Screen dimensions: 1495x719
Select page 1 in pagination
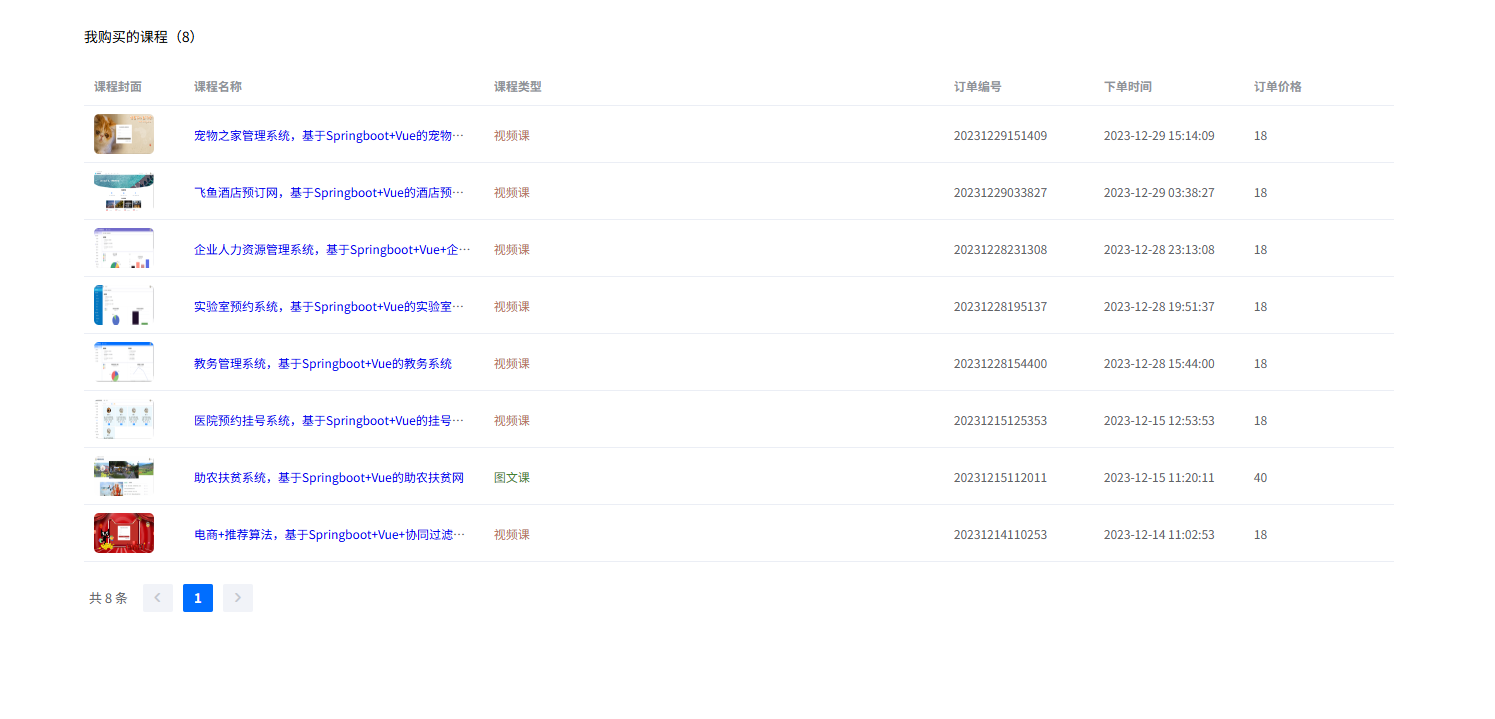click(198, 598)
